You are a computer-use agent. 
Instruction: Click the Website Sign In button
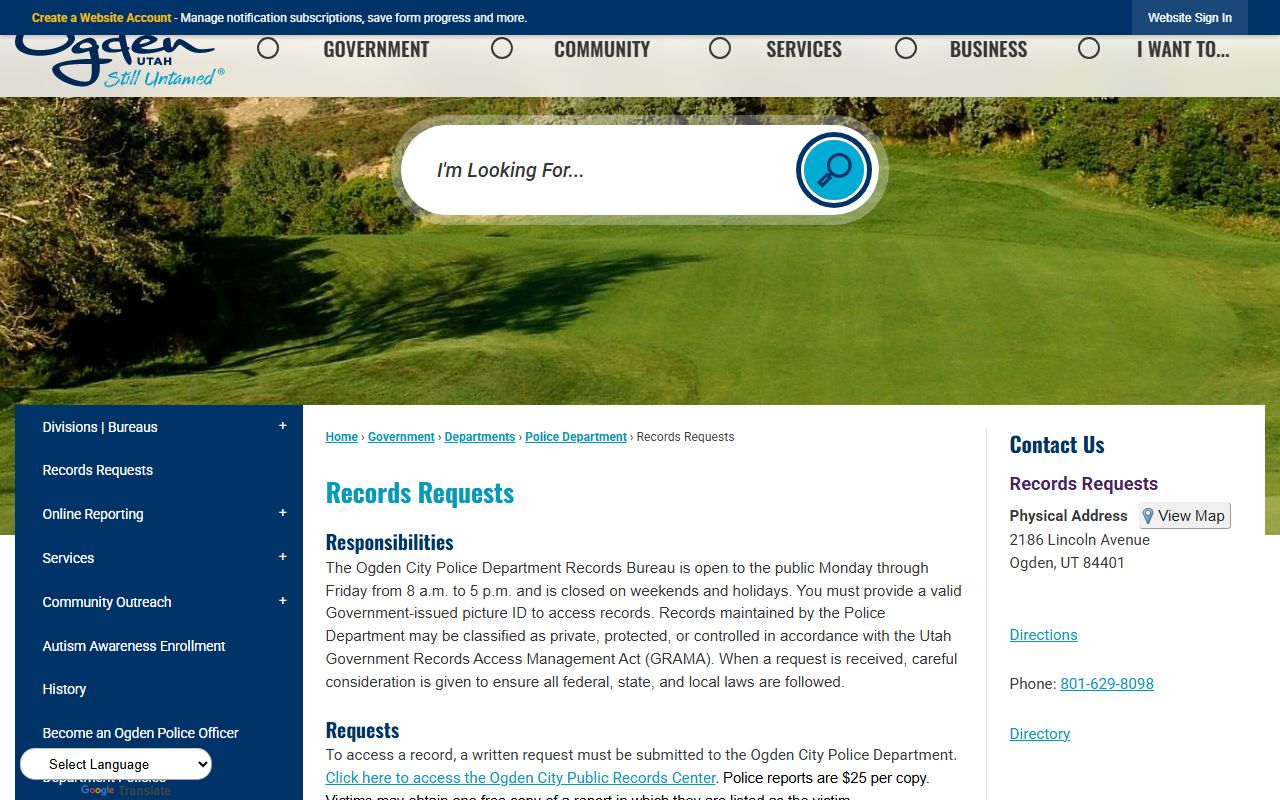pos(1189,18)
